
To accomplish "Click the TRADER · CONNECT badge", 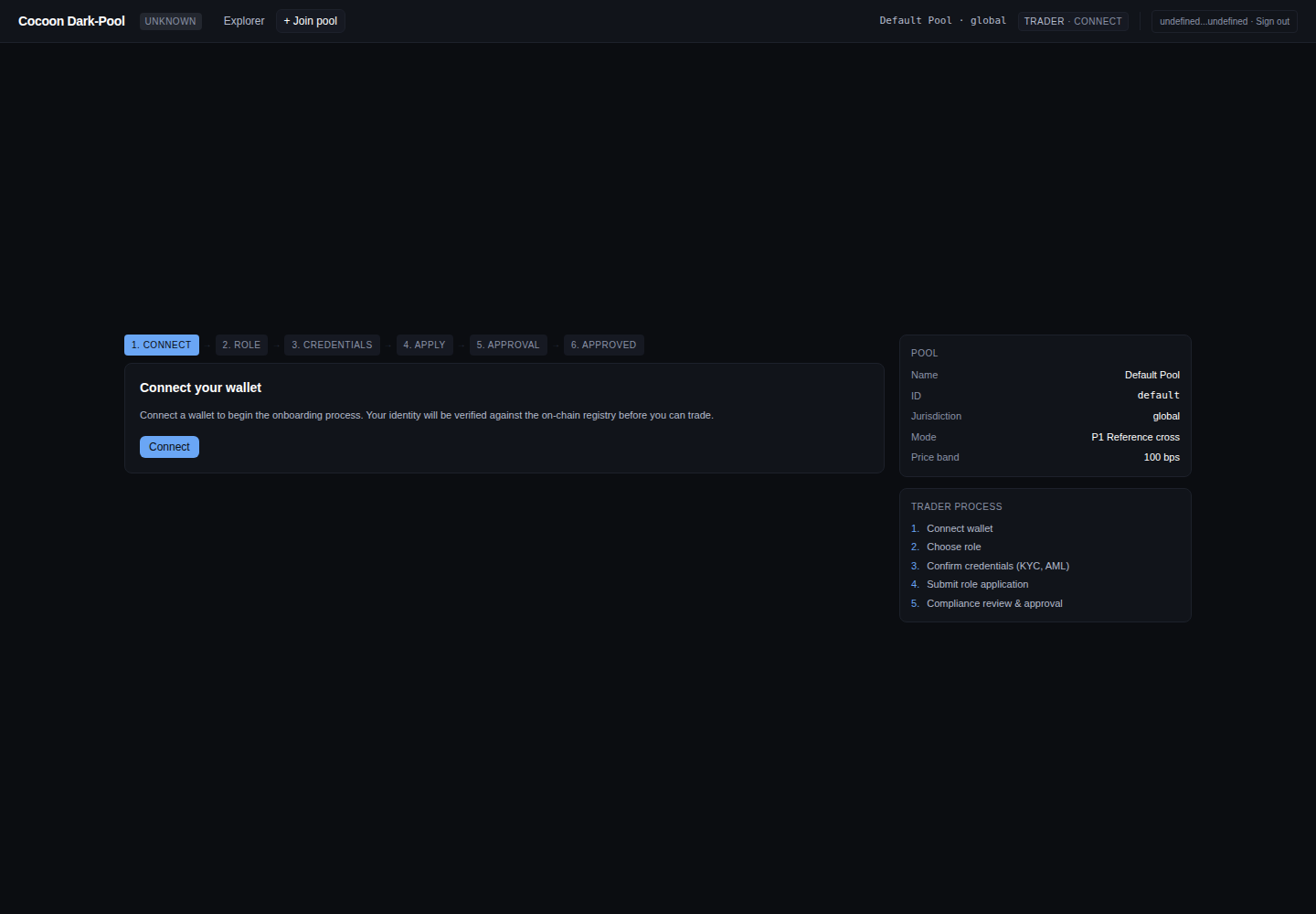I will (1073, 21).
